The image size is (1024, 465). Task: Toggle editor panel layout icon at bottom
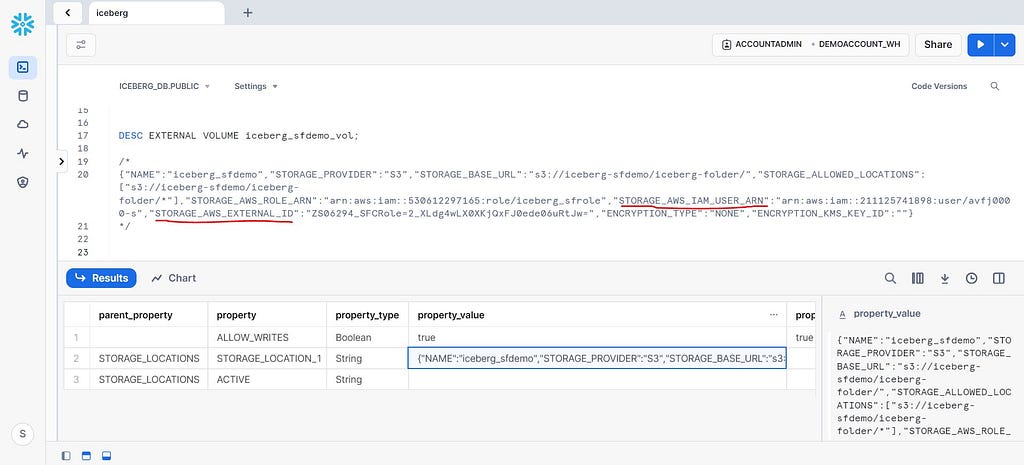pos(86,455)
